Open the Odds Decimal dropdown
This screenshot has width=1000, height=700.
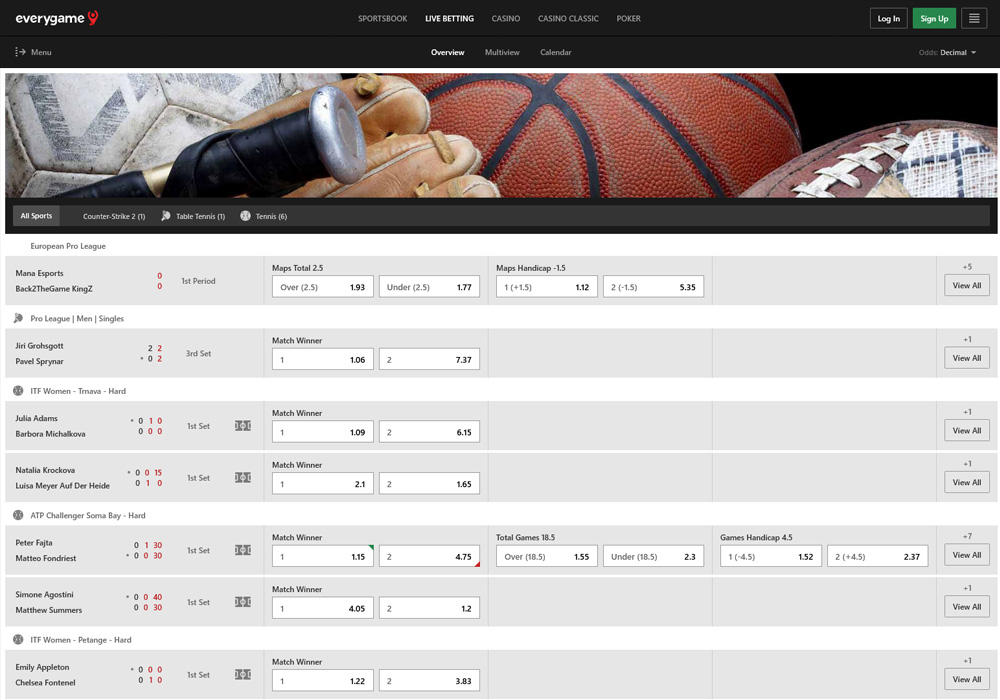[948, 52]
